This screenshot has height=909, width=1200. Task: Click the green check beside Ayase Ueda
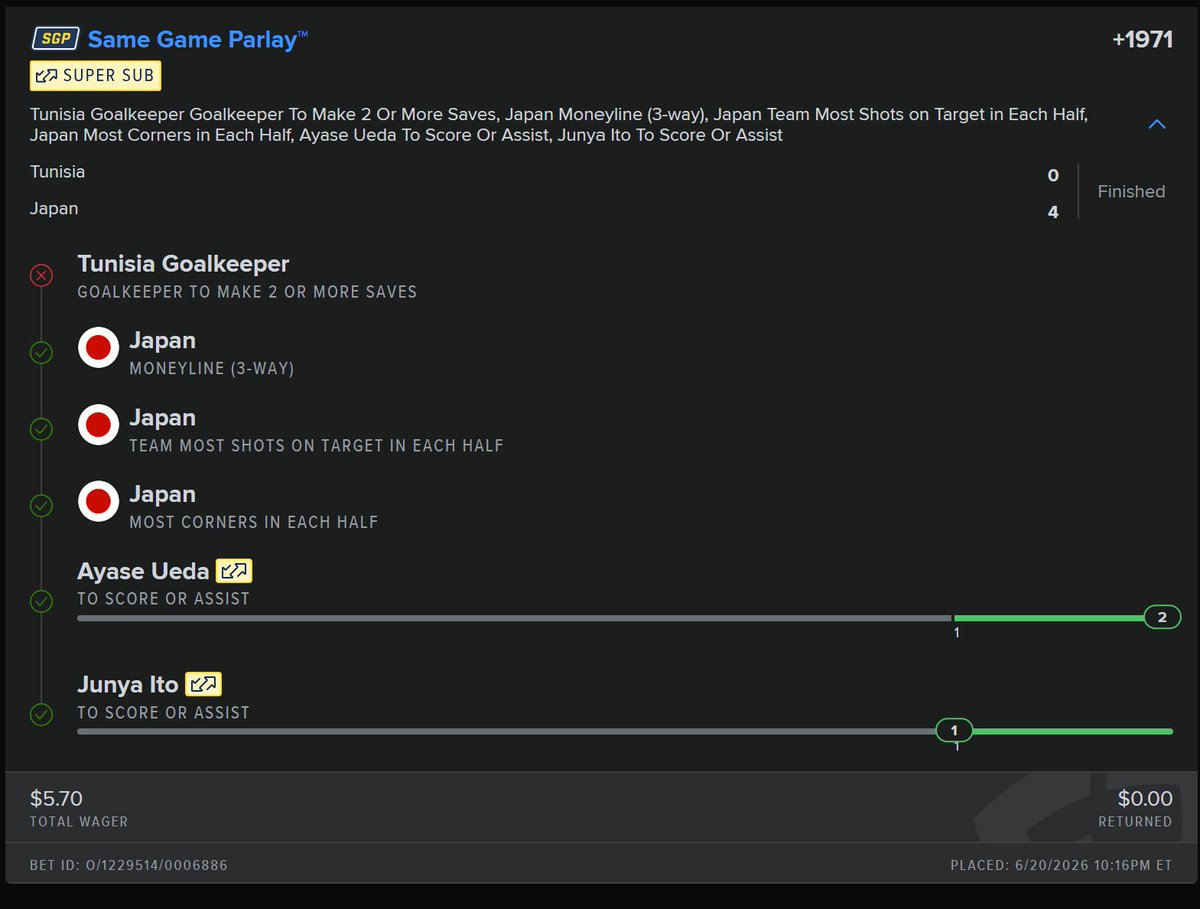tap(41, 601)
